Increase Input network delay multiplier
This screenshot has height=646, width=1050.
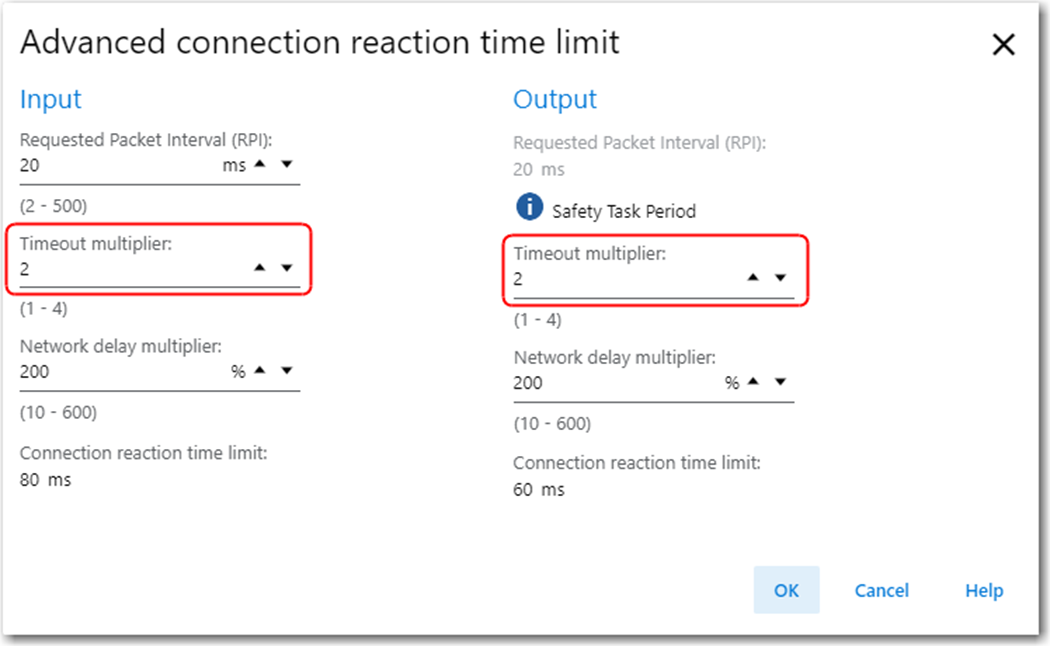(x=261, y=371)
